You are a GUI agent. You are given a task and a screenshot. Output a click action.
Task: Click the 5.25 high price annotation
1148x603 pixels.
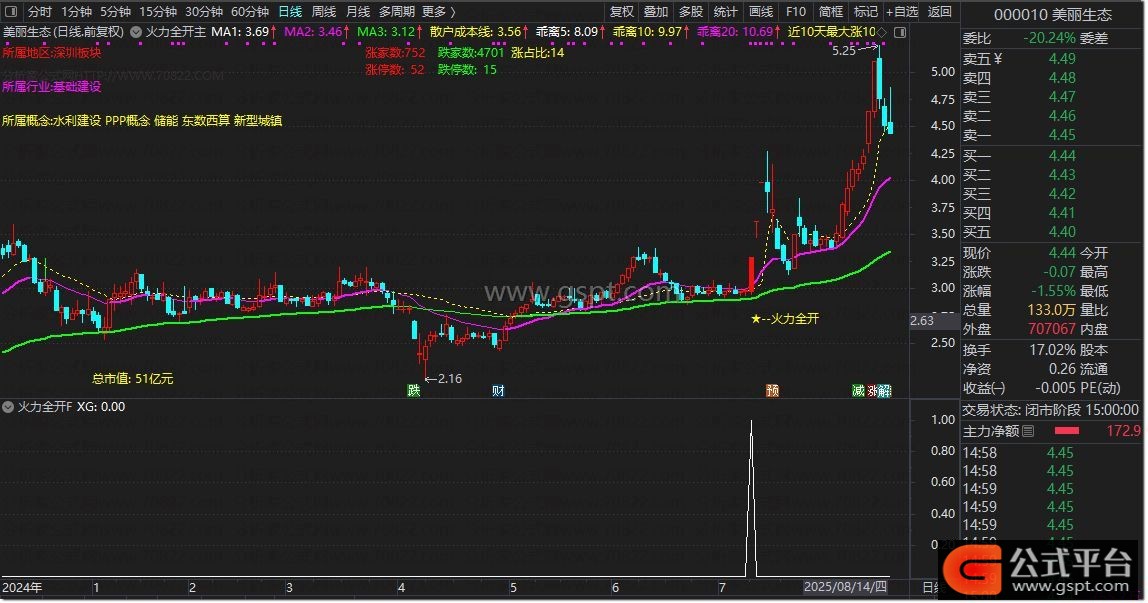click(x=844, y=50)
